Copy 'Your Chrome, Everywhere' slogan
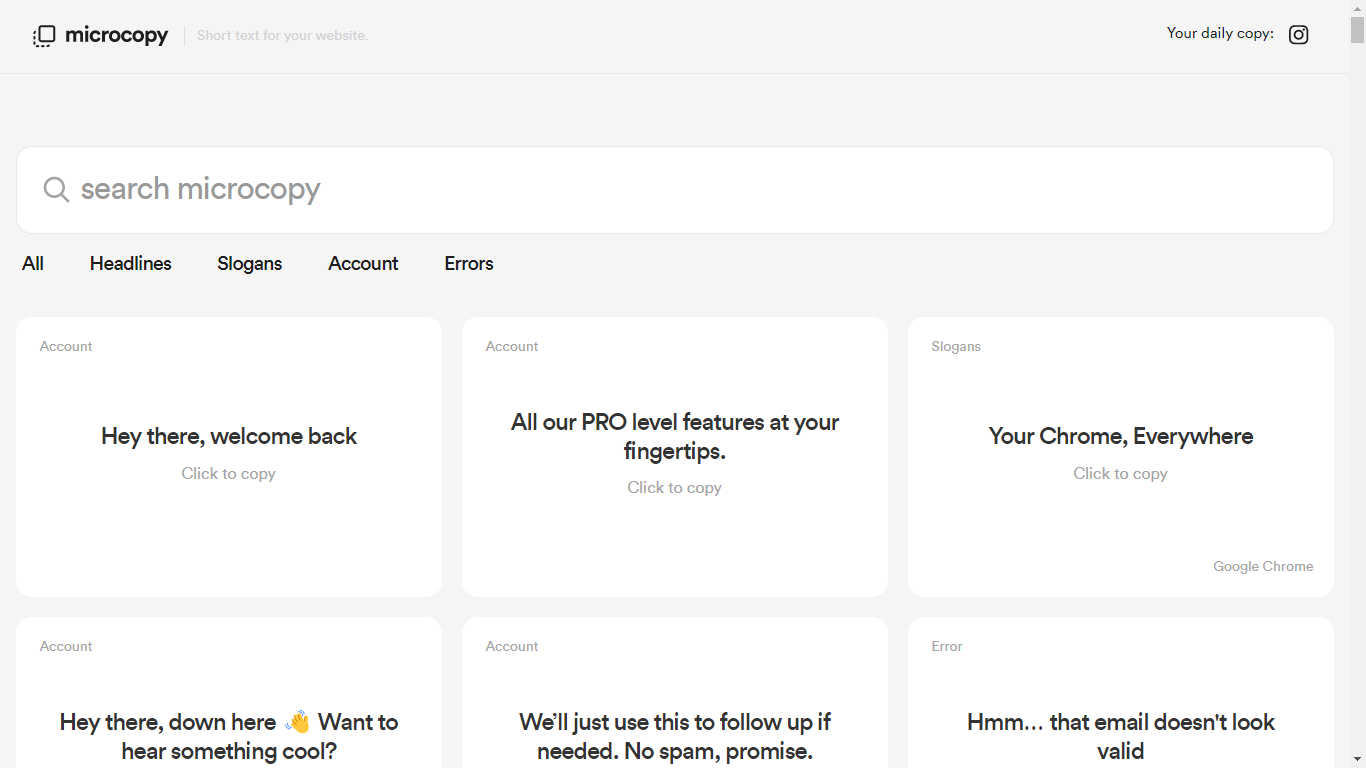This screenshot has width=1366, height=768. 1121,436
